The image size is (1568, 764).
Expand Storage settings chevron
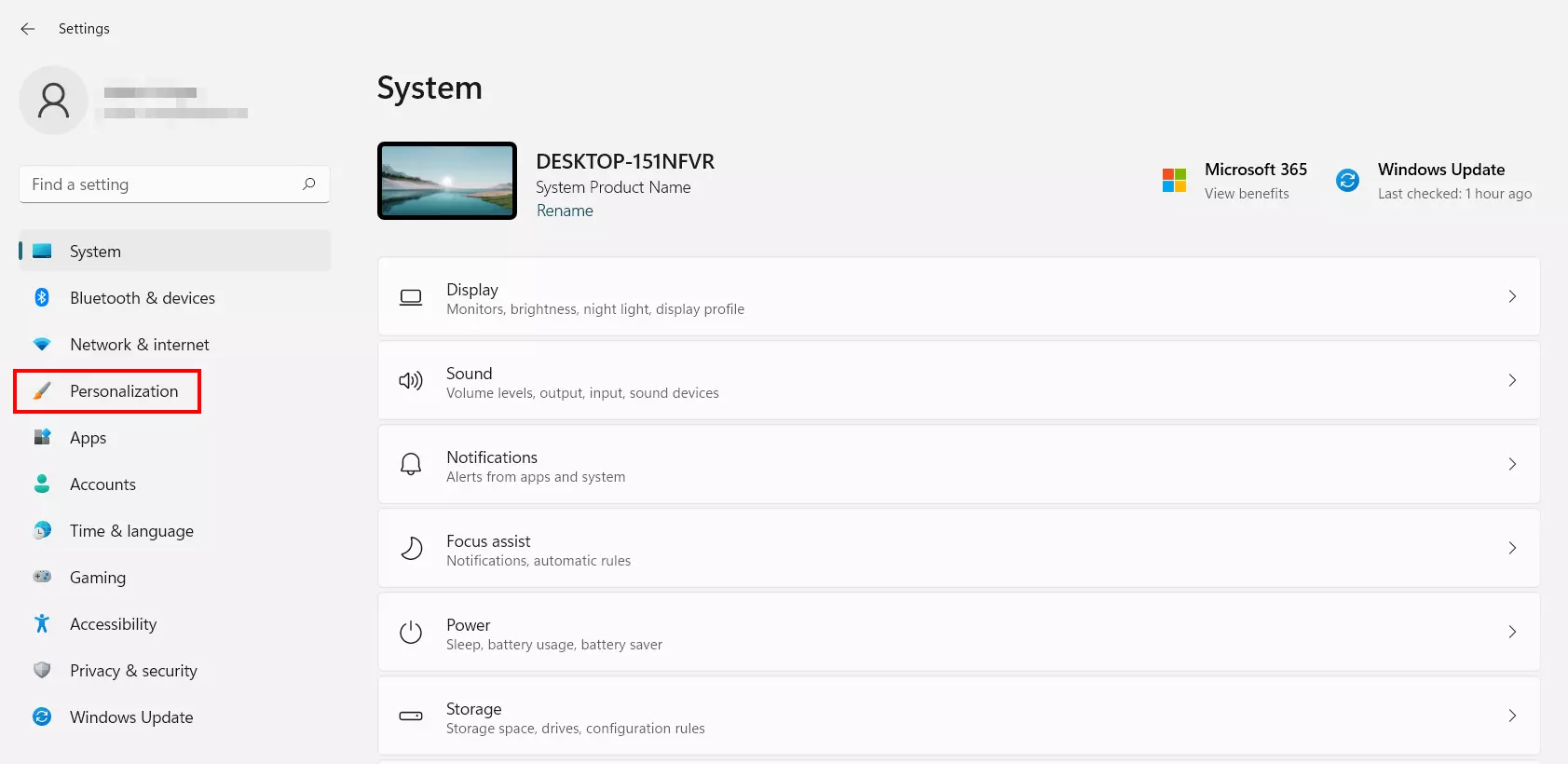click(x=1512, y=716)
